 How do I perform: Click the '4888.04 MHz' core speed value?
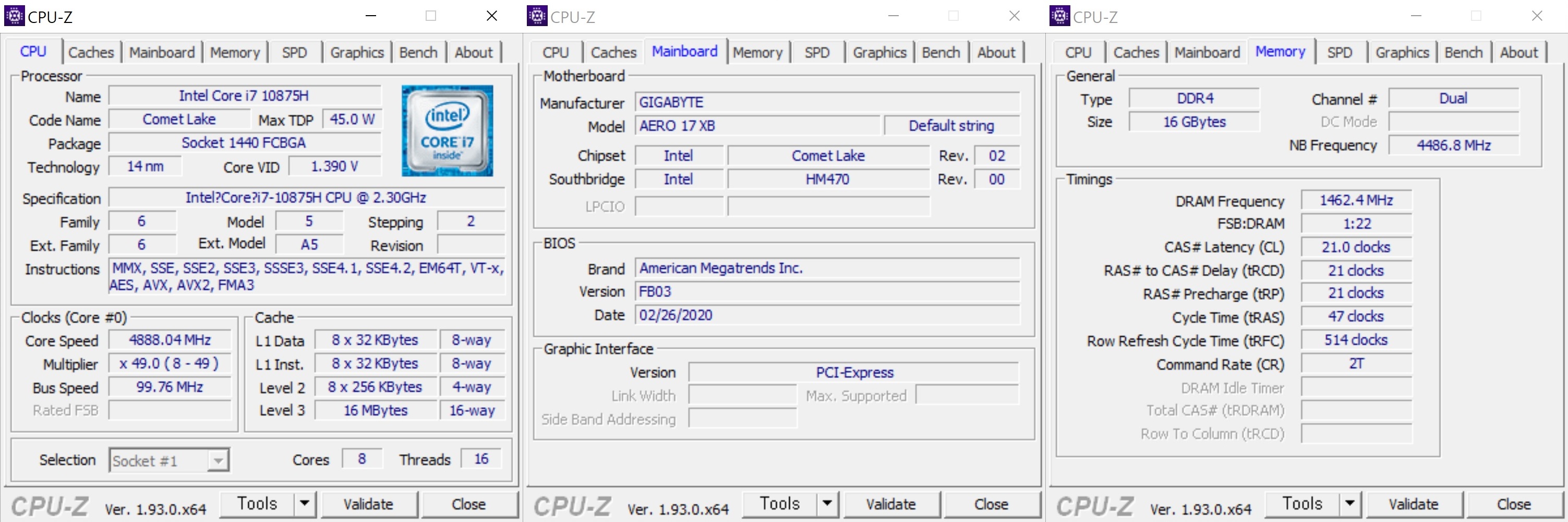(x=170, y=340)
